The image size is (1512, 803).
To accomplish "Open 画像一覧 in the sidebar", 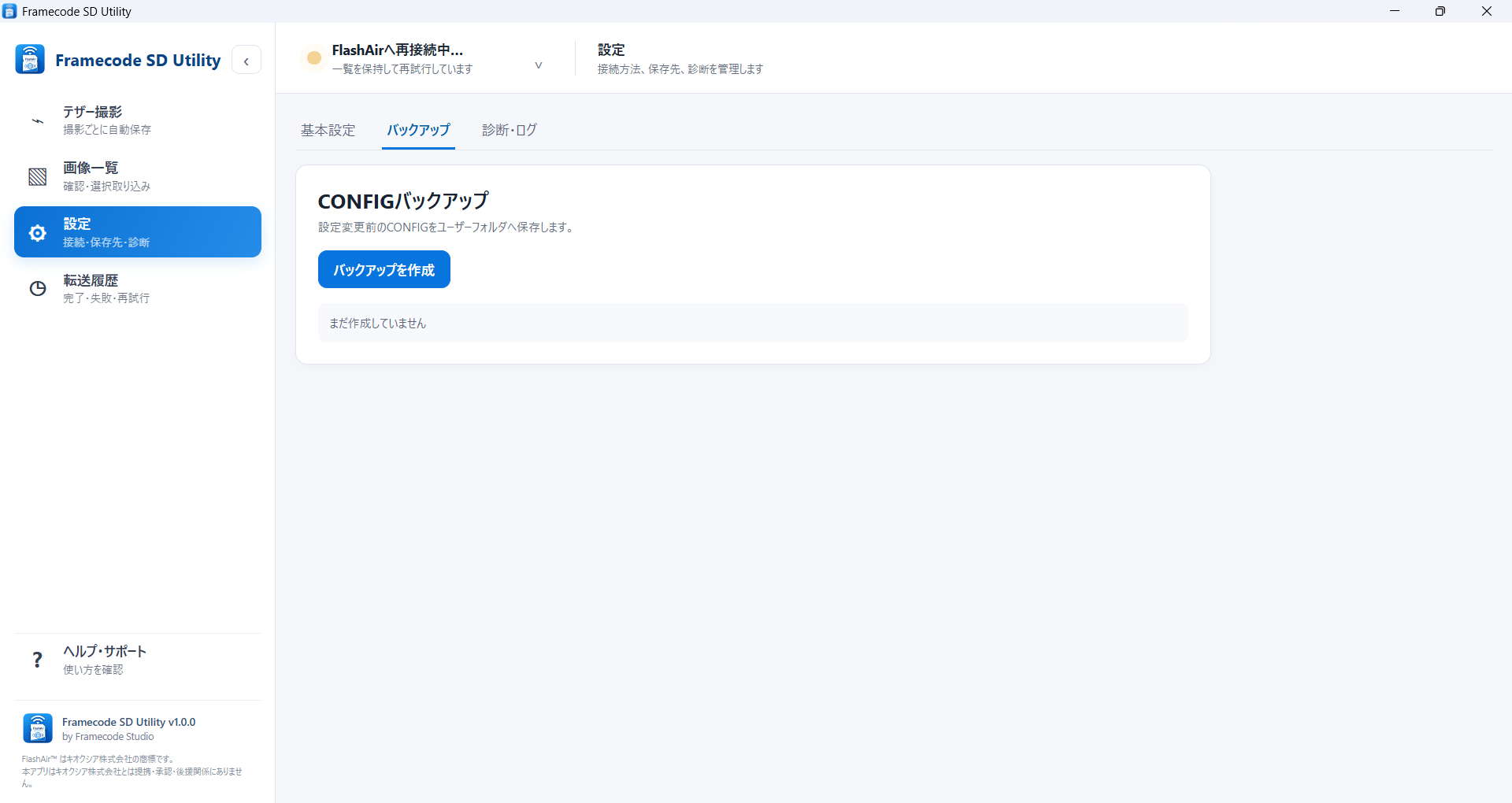I will pos(138,176).
